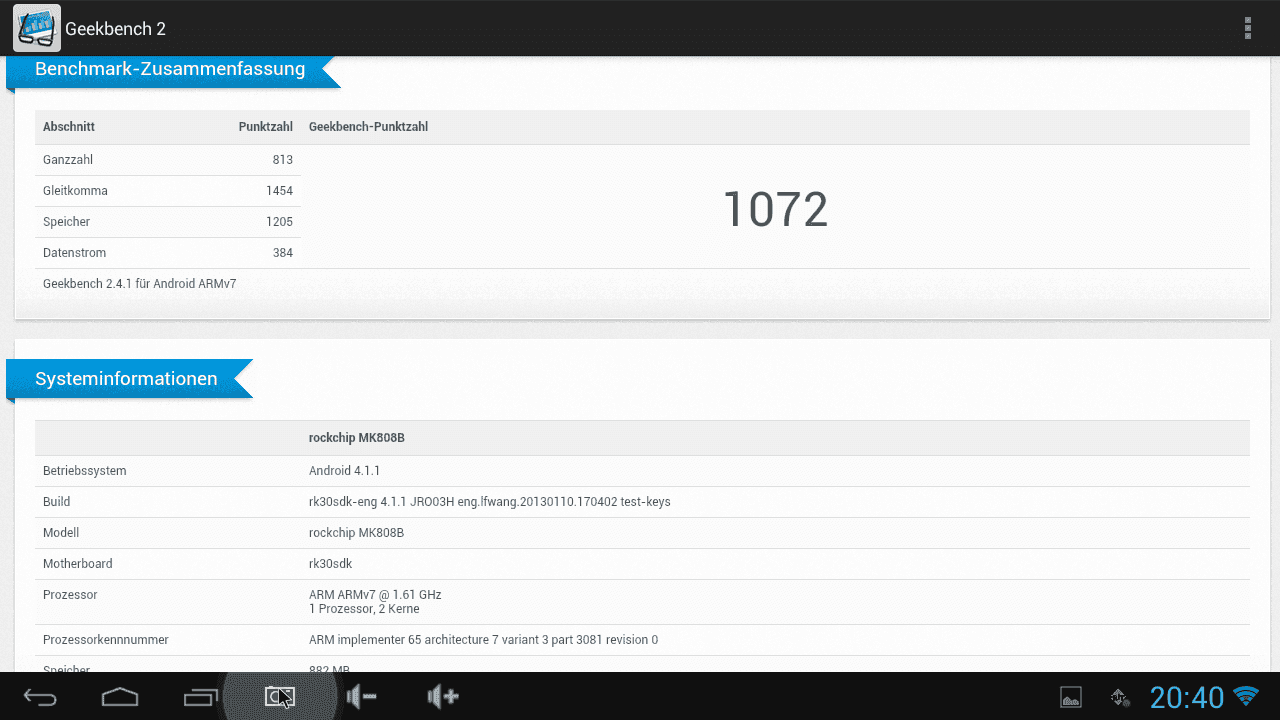
Task: Select the Motherboard value rk30sdk
Action: pyautogui.click(x=331, y=564)
